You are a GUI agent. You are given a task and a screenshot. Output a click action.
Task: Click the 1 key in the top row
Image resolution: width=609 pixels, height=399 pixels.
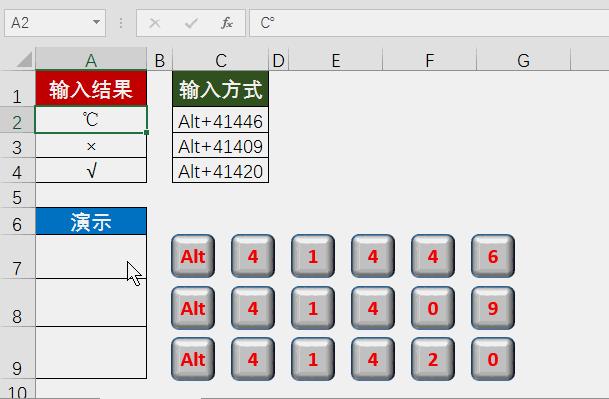tap(313, 256)
